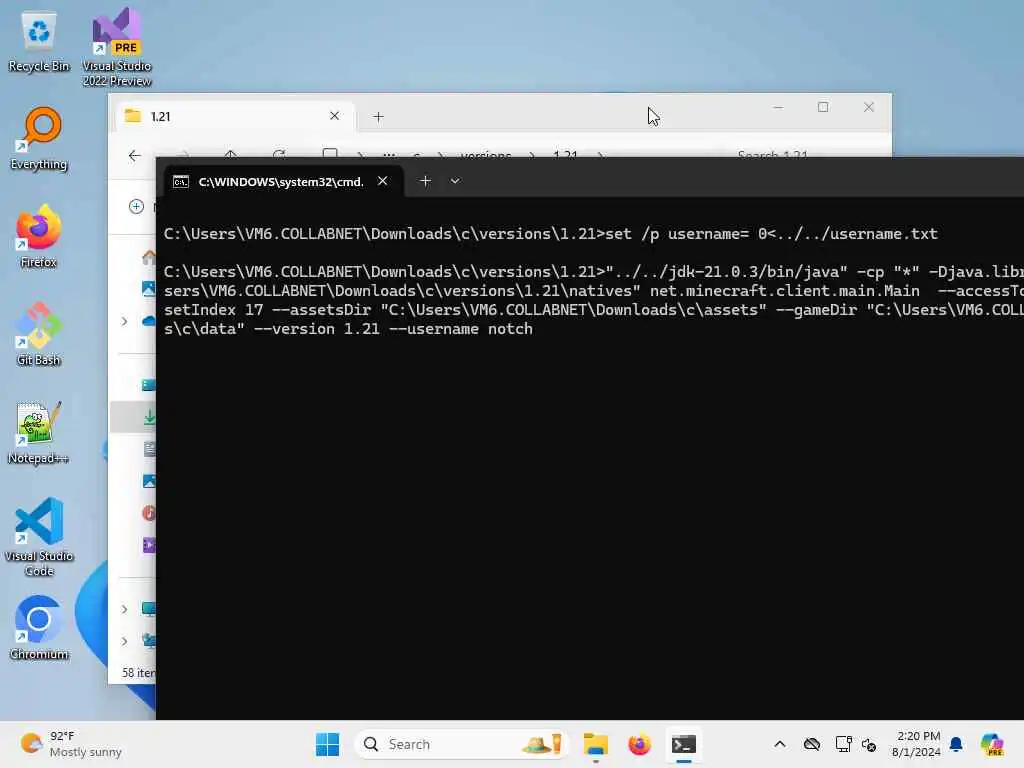Open the Git Bash desktop shortcut
Viewport: 1024px width, 768px height.
[x=39, y=334]
